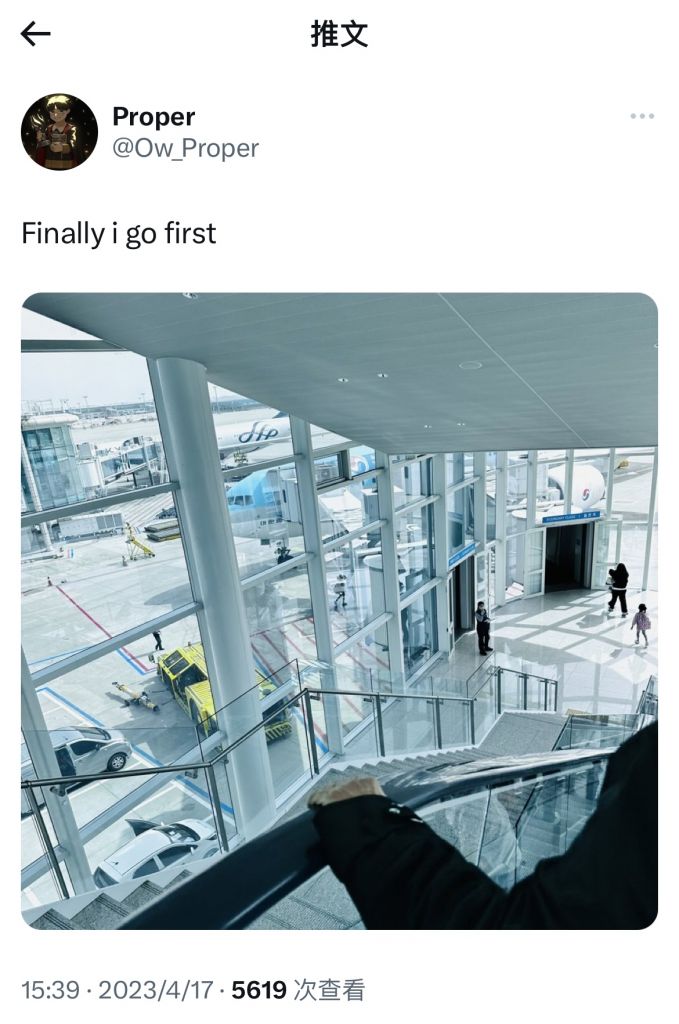The height and width of the screenshot is (1024, 679).
Task: Open Proper's profile avatar
Action: pyautogui.click(x=59, y=132)
